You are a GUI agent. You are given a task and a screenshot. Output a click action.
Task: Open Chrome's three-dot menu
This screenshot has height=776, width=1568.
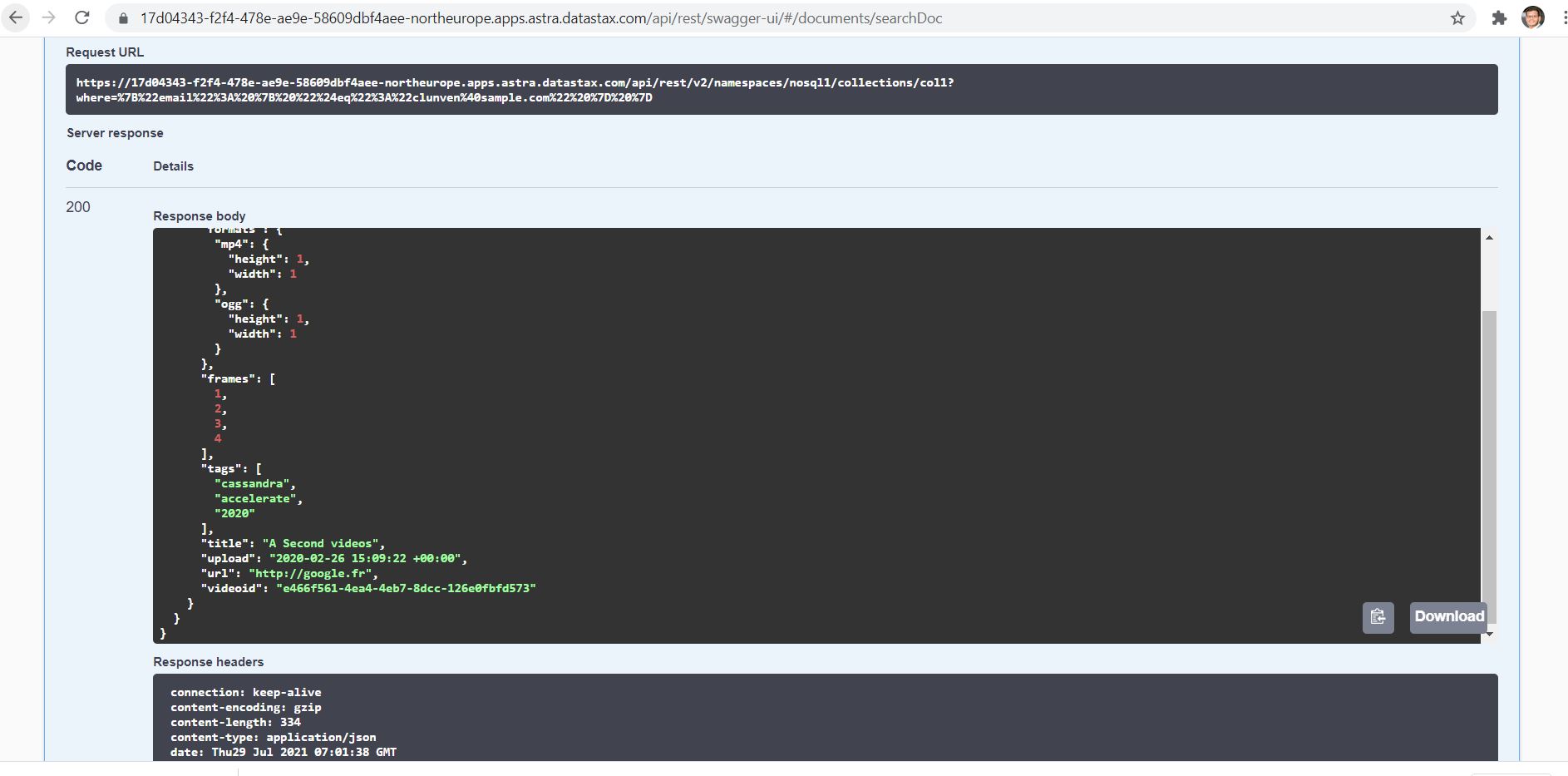1561,17
